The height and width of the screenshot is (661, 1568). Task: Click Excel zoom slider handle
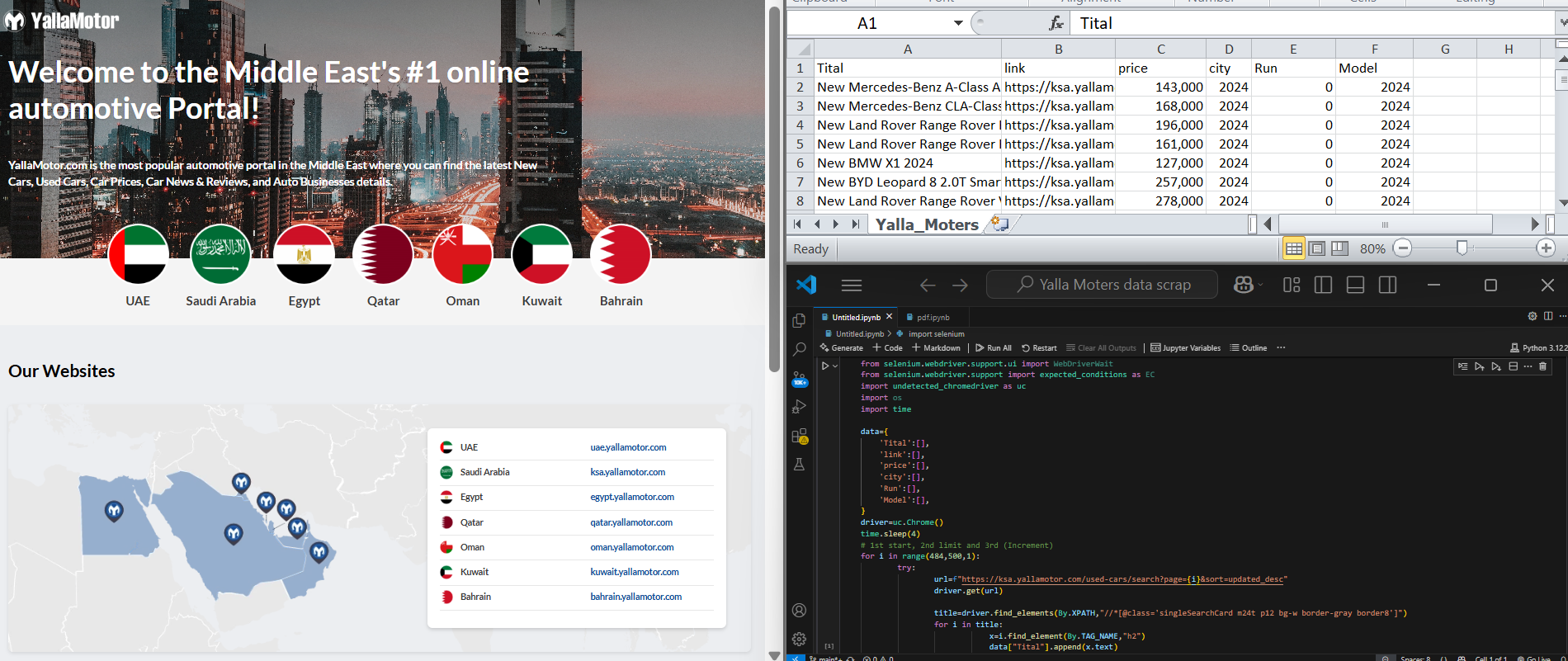[1462, 248]
